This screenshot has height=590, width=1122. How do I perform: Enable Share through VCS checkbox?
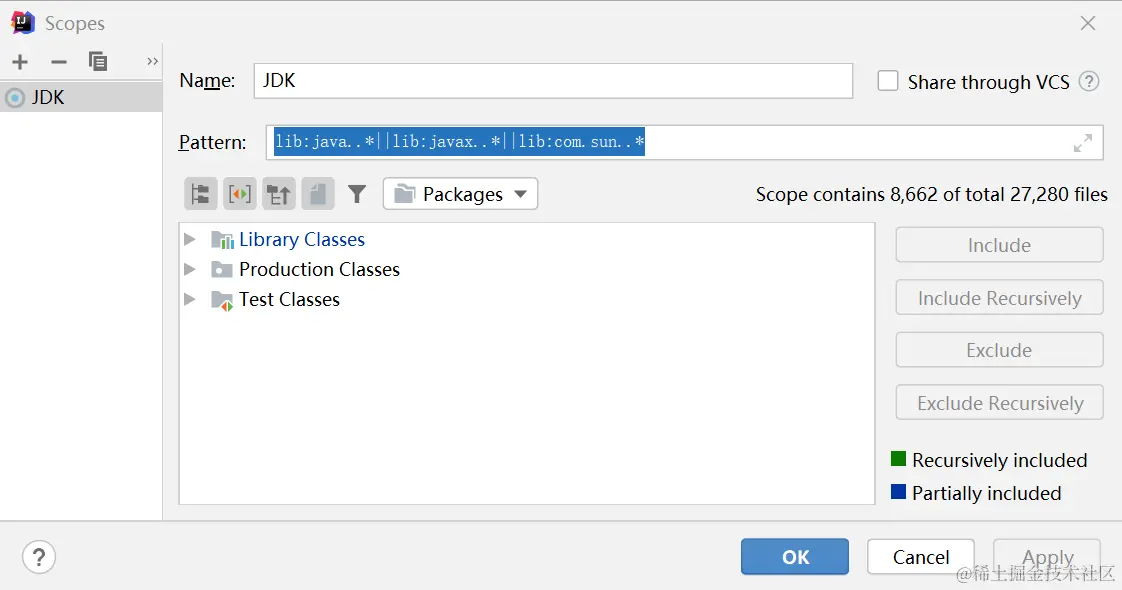(888, 81)
